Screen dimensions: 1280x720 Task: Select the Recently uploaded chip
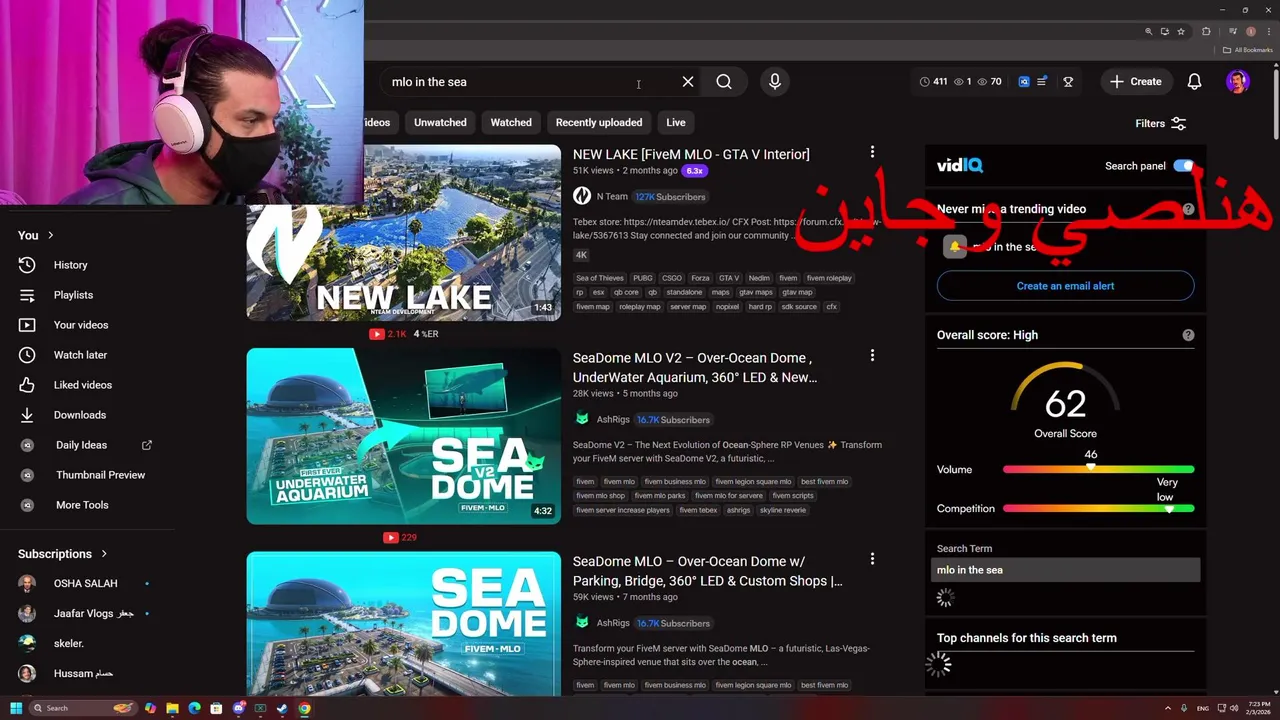click(x=599, y=122)
